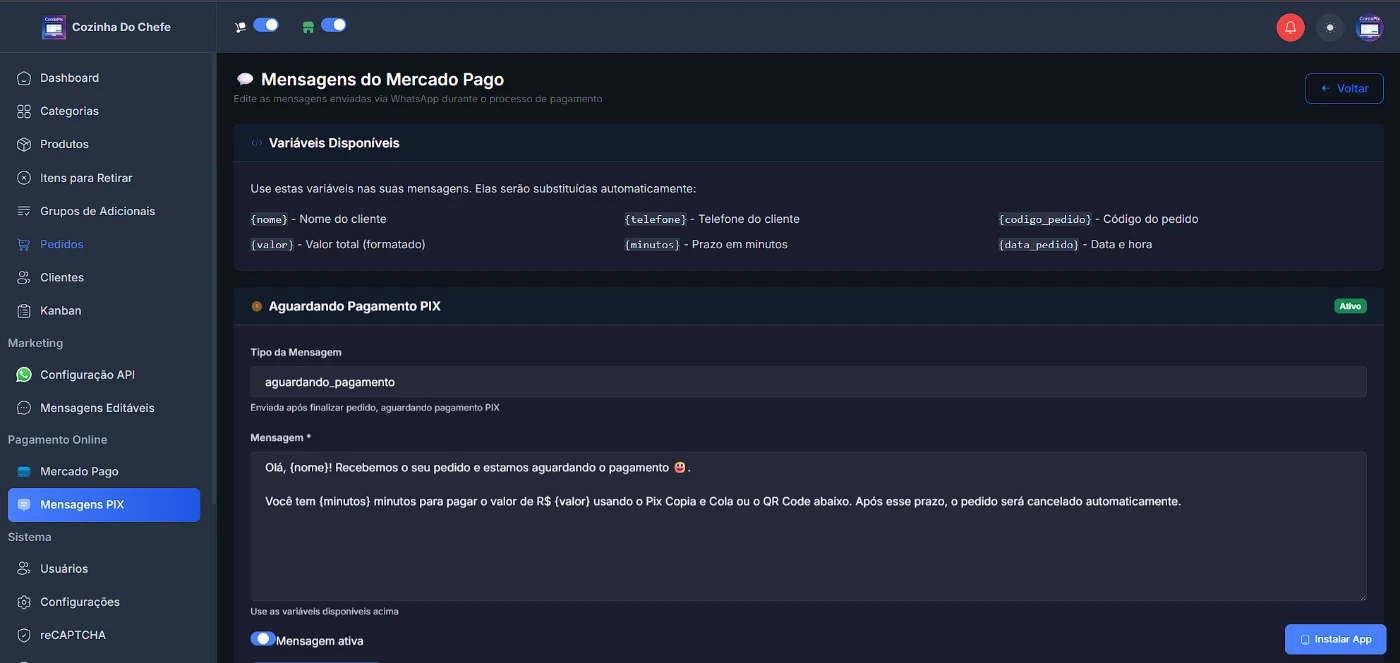The image size is (1400, 663).
Task: Click the red notification bell icon
Action: coord(1290,28)
